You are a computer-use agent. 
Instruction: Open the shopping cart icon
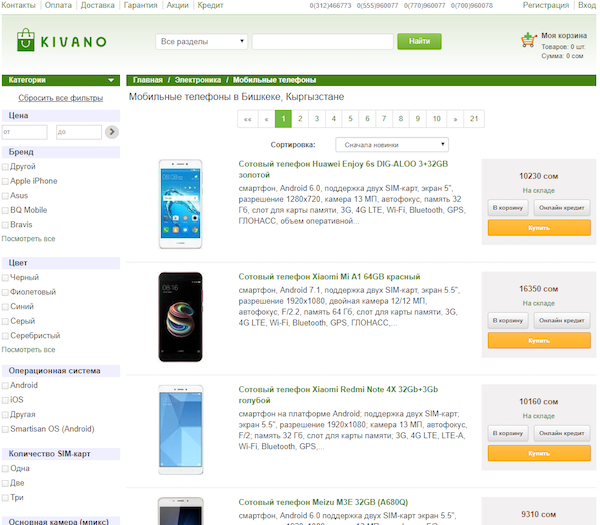tap(528, 40)
